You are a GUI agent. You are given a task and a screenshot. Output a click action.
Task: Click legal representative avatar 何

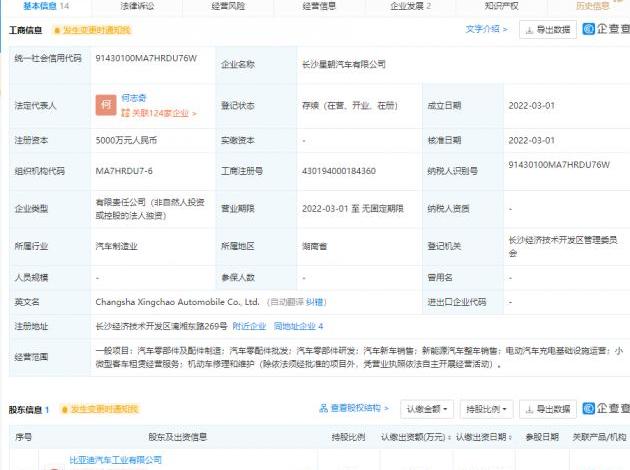pyautogui.click(x=106, y=105)
